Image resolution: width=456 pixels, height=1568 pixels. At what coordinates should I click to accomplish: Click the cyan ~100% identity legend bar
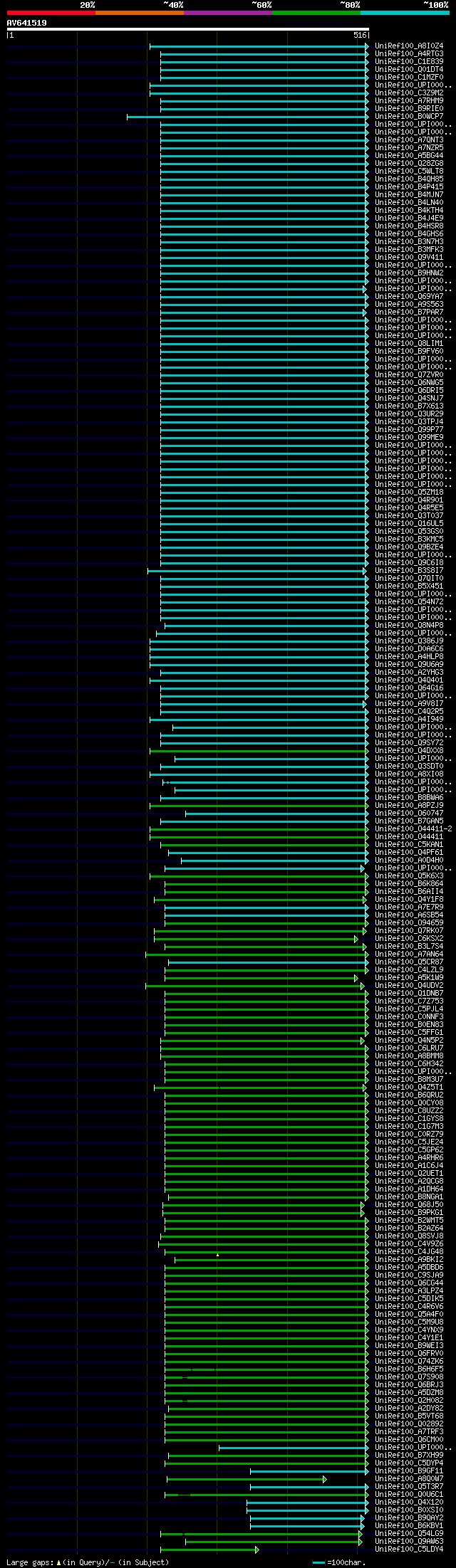point(405,13)
